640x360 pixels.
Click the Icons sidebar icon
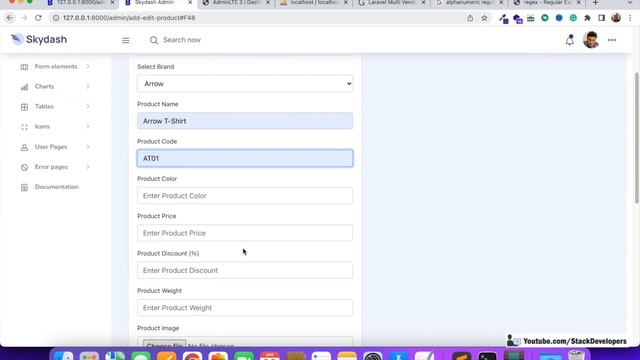[x=24, y=127]
